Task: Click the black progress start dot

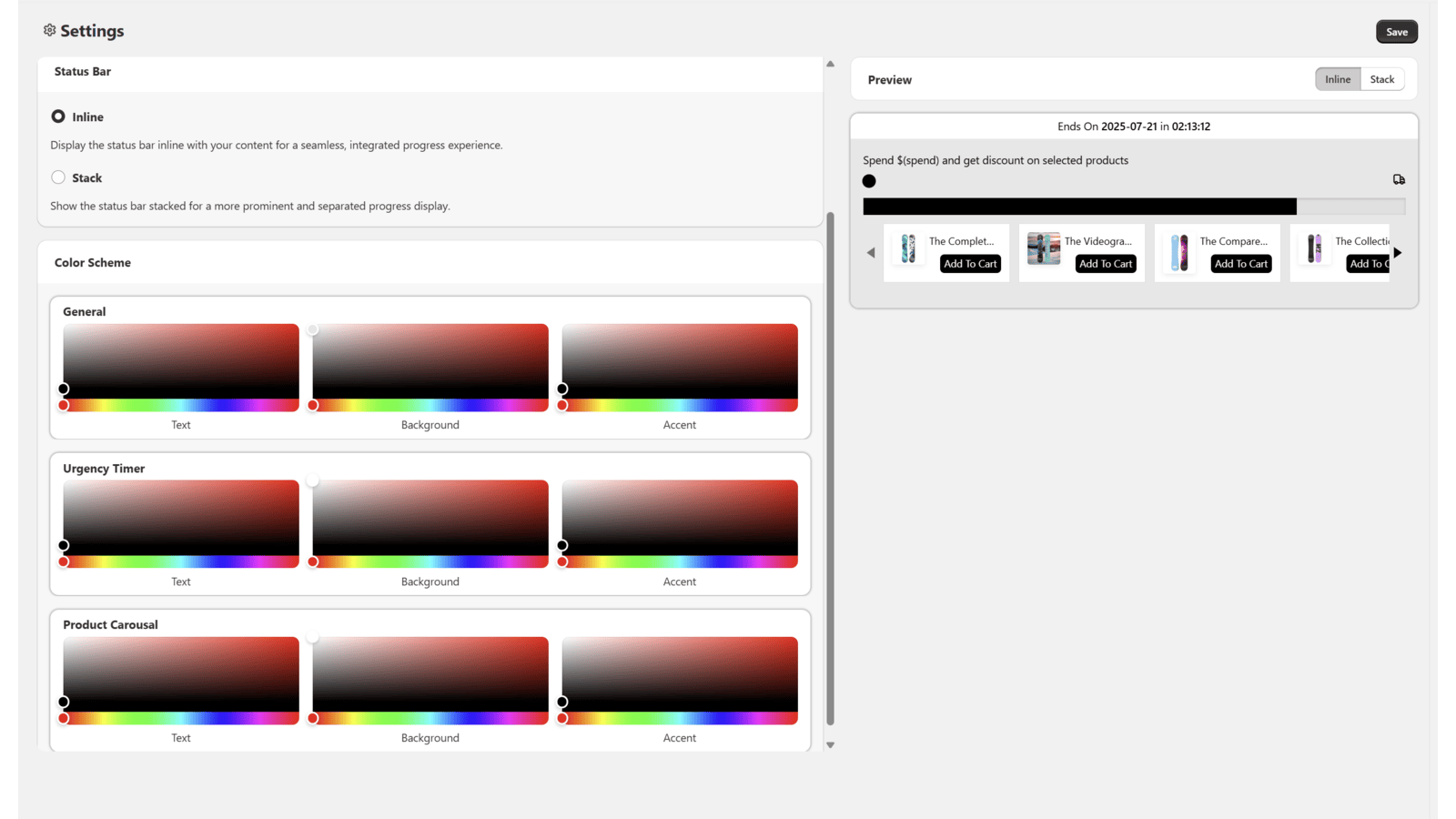Action: (x=869, y=181)
